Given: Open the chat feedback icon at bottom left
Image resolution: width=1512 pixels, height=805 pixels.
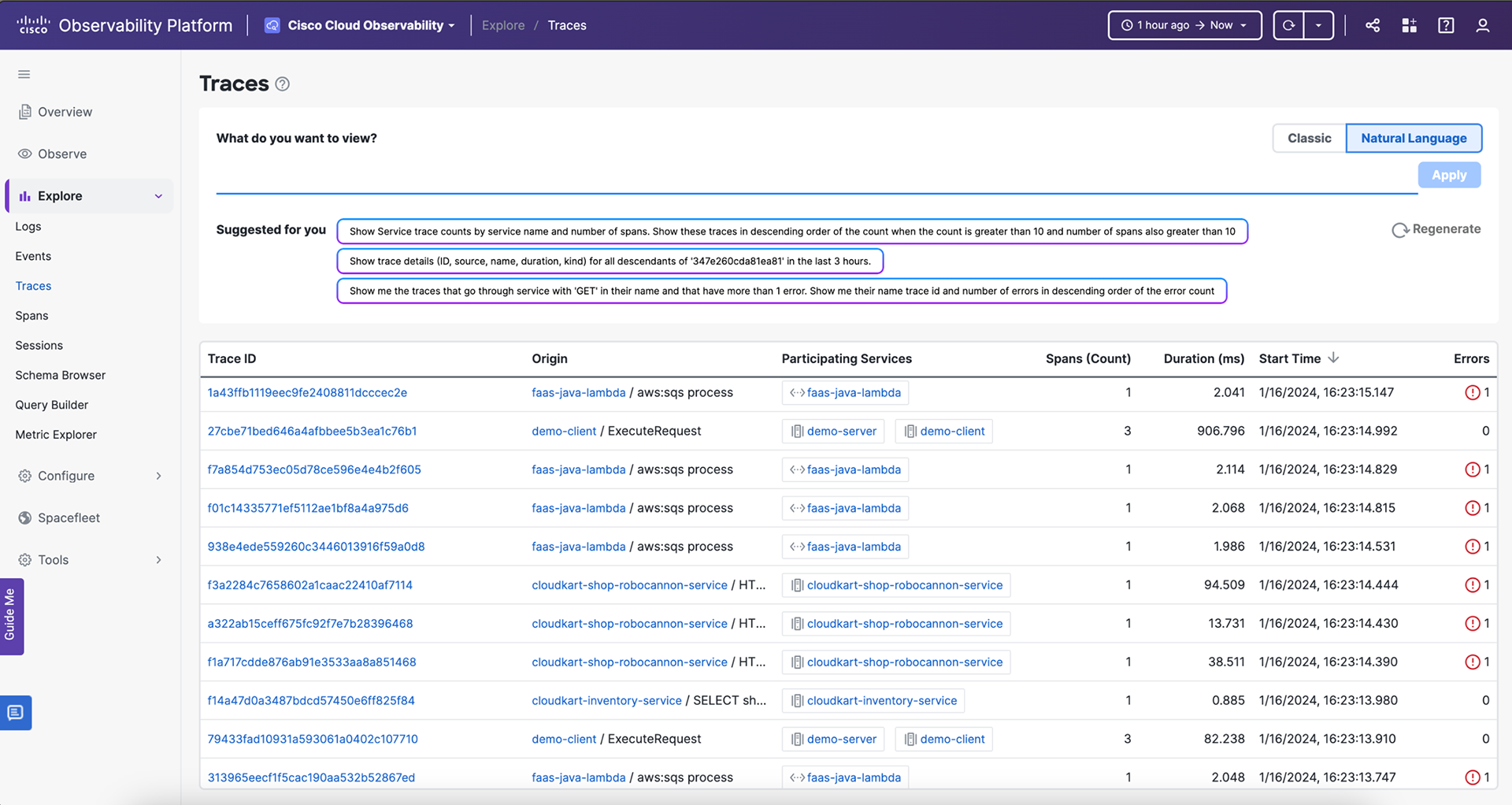Looking at the screenshot, I should pos(15,713).
